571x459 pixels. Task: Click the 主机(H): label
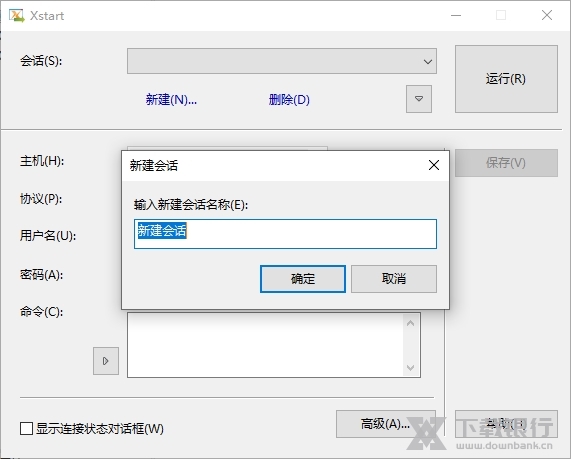point(42,161)
